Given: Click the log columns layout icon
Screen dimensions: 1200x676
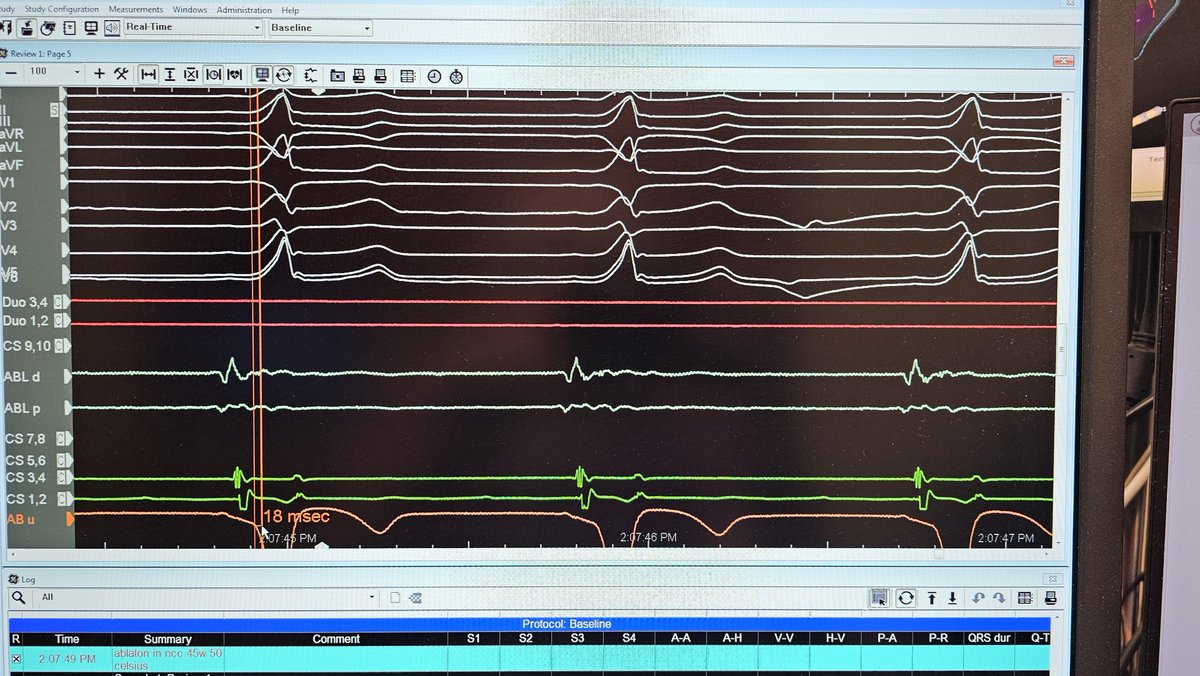Looking at the screenshot, I should pos(1025,598).
